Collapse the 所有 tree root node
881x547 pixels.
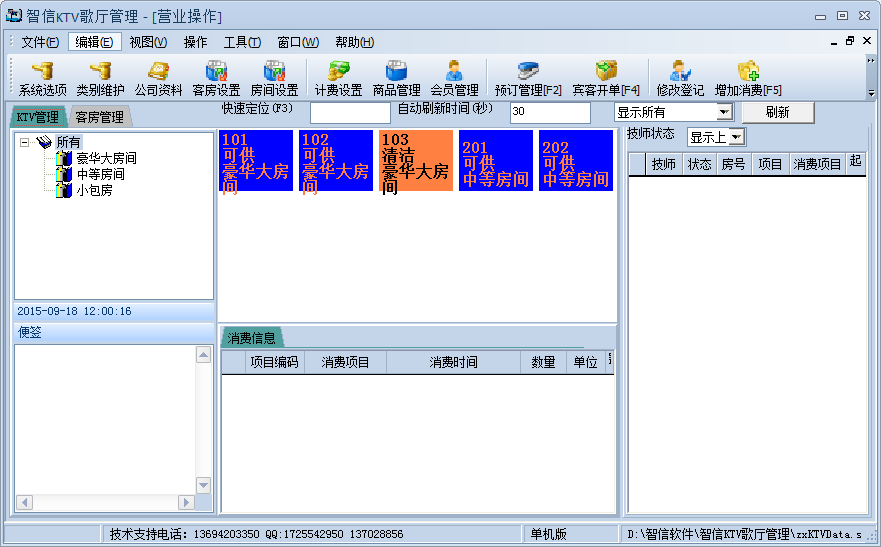pyautogui.click(x=25, y=142)
